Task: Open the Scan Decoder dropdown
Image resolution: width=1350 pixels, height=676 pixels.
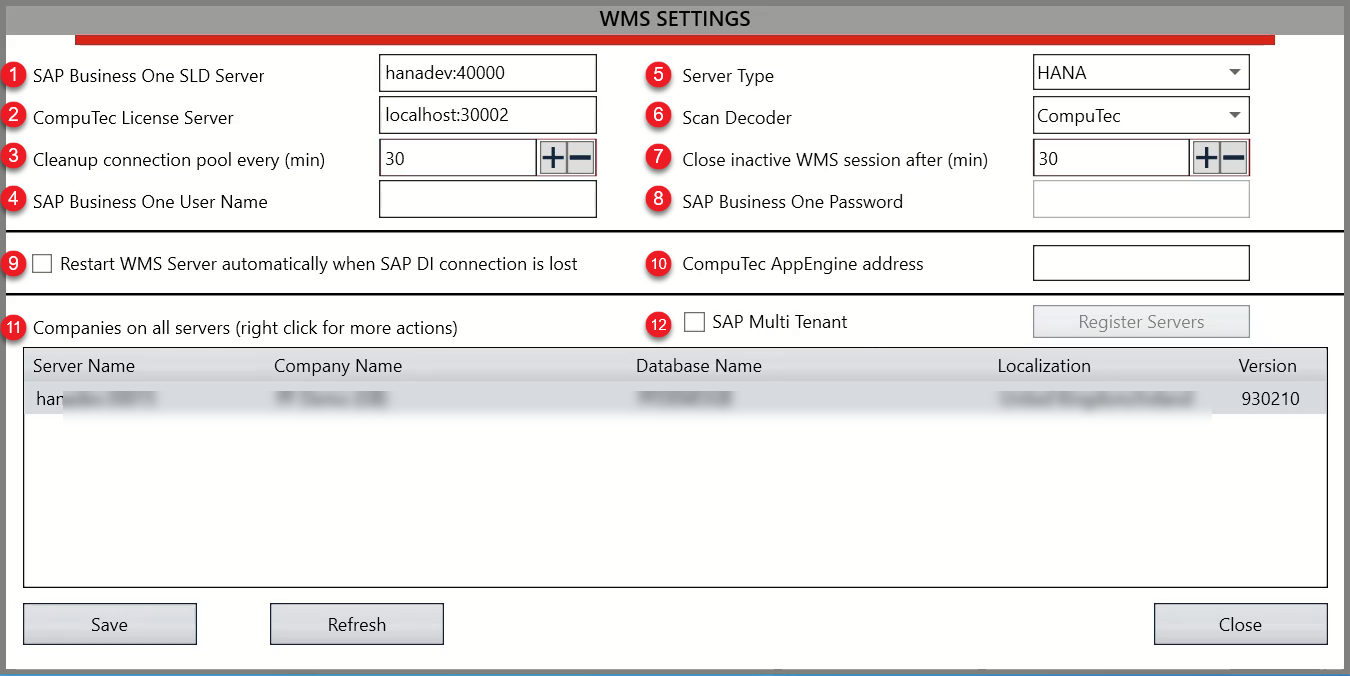Action: click(1236, 114)
